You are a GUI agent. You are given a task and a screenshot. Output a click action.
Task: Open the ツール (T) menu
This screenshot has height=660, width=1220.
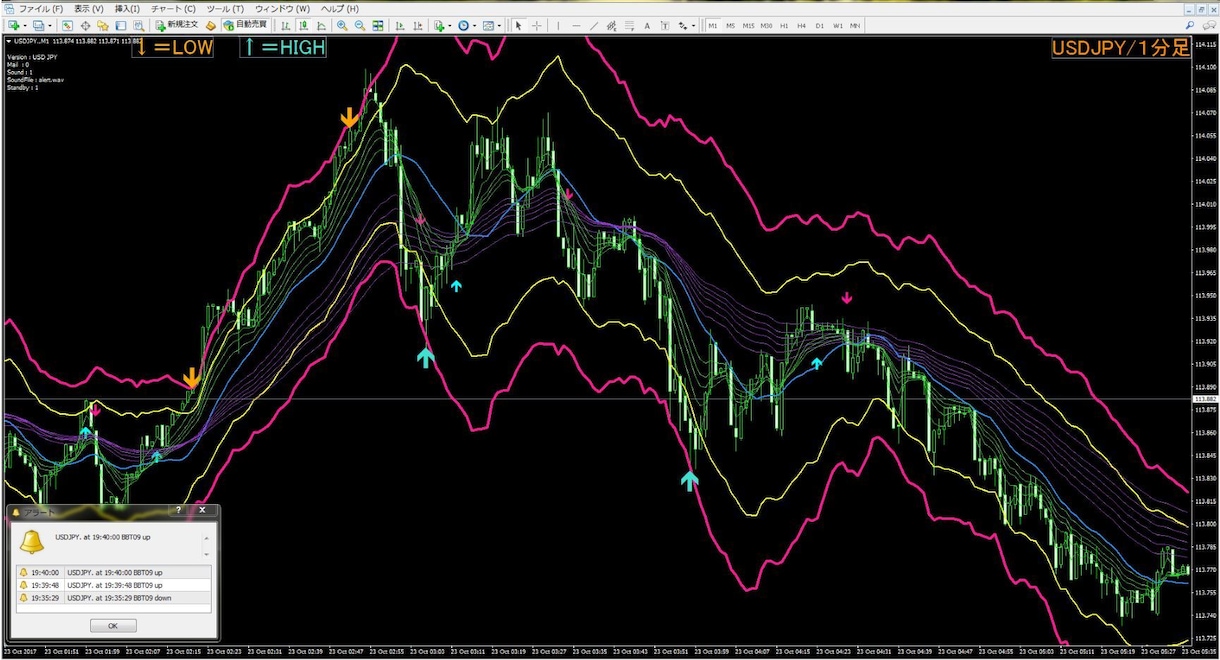[225, 8]
